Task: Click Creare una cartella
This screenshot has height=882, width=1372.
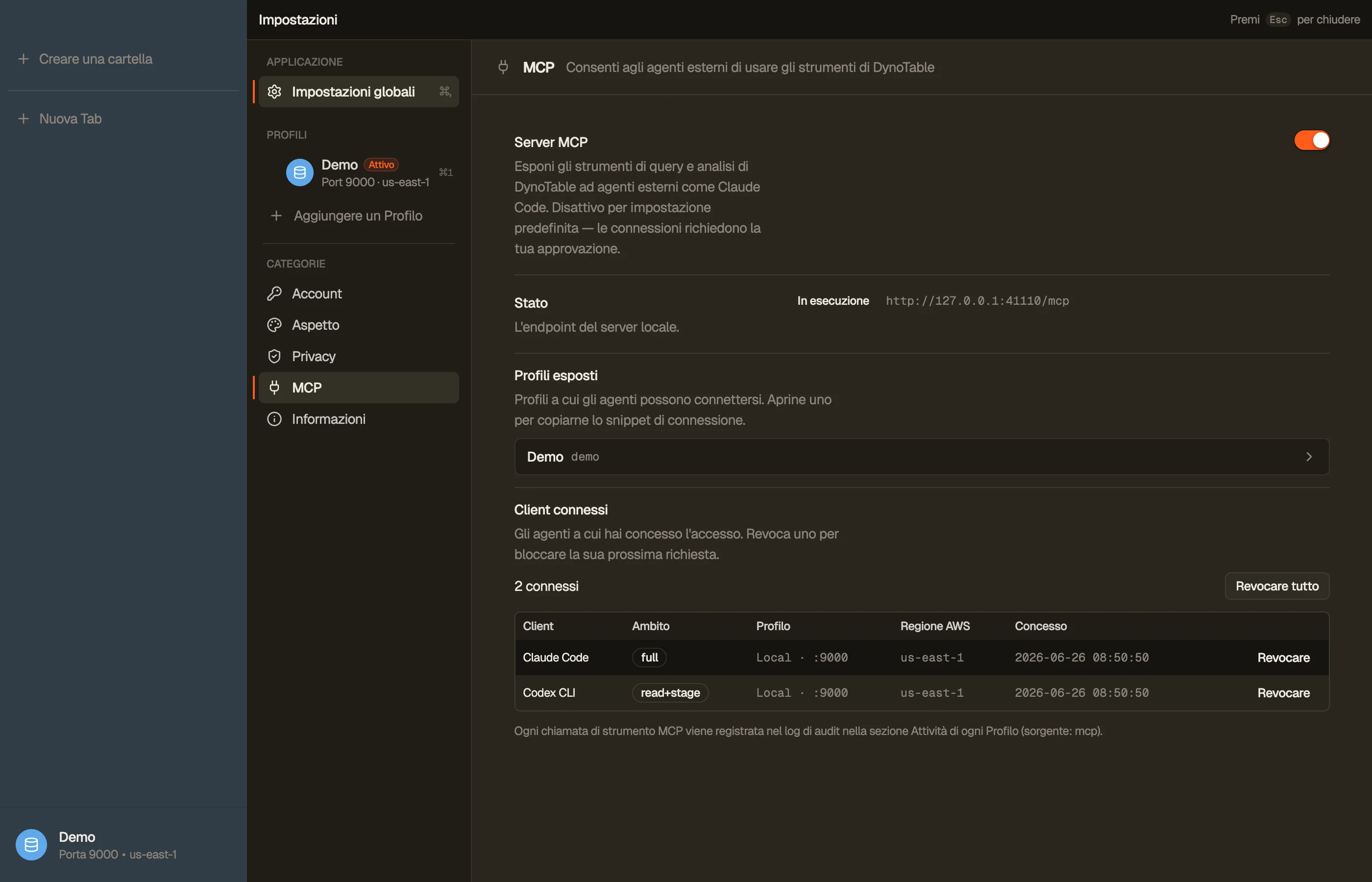Action: (96, 59)
